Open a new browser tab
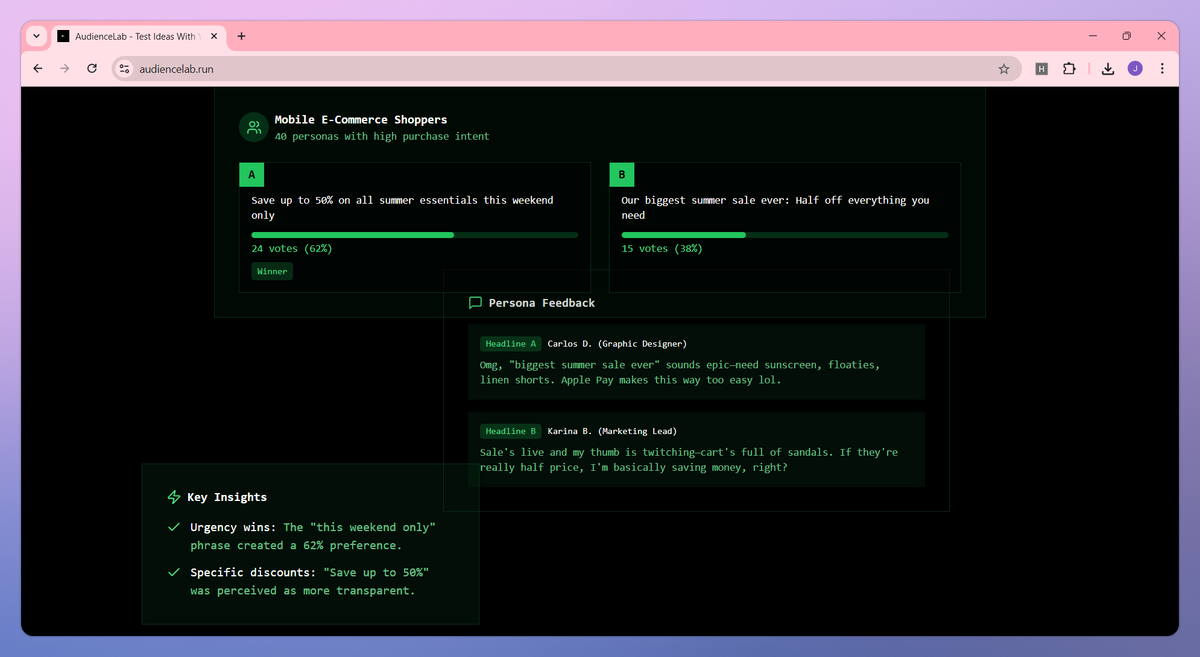This screenshot has height=657, width=1200. 241,36
